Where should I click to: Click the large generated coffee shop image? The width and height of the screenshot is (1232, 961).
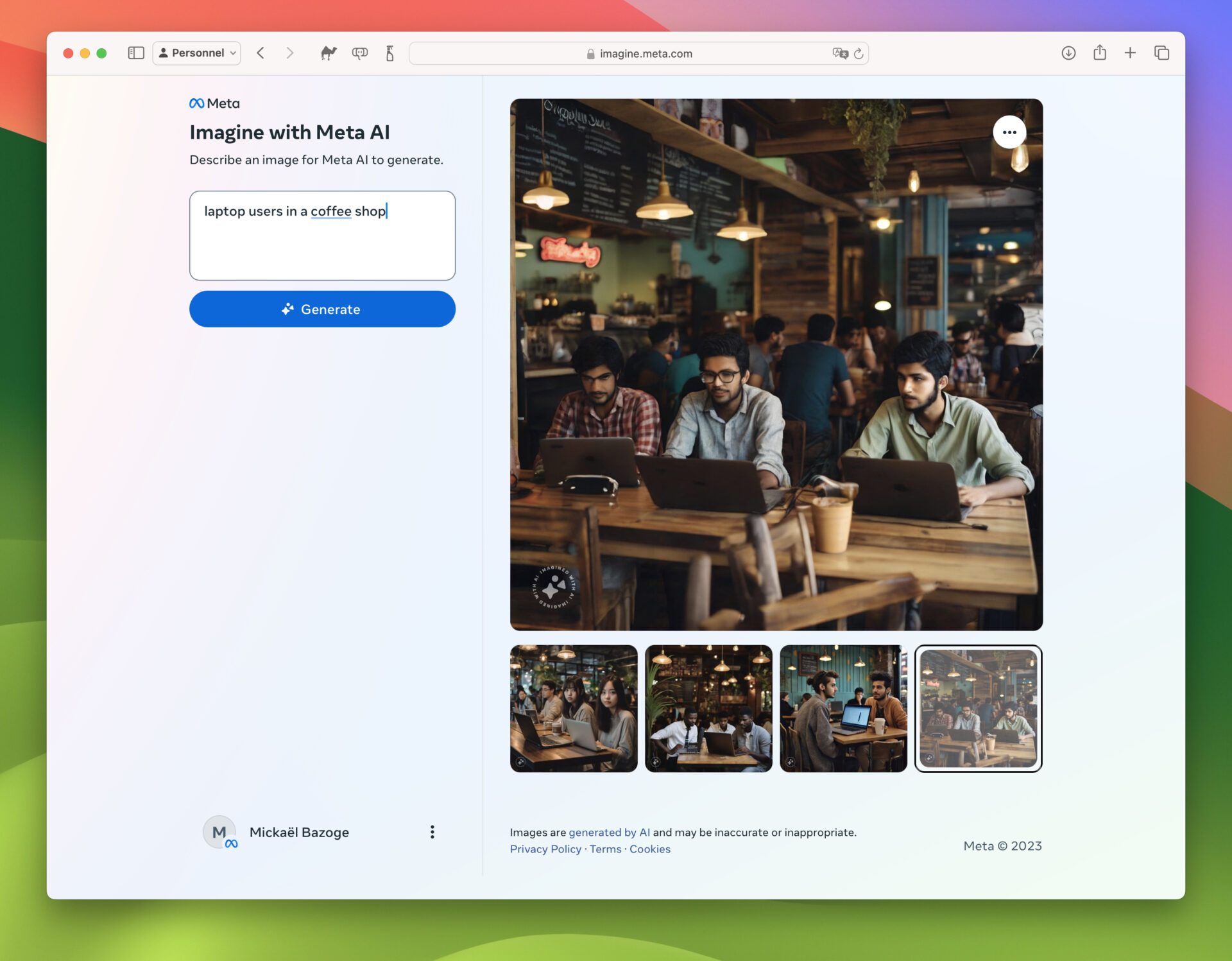click(776, 365)
